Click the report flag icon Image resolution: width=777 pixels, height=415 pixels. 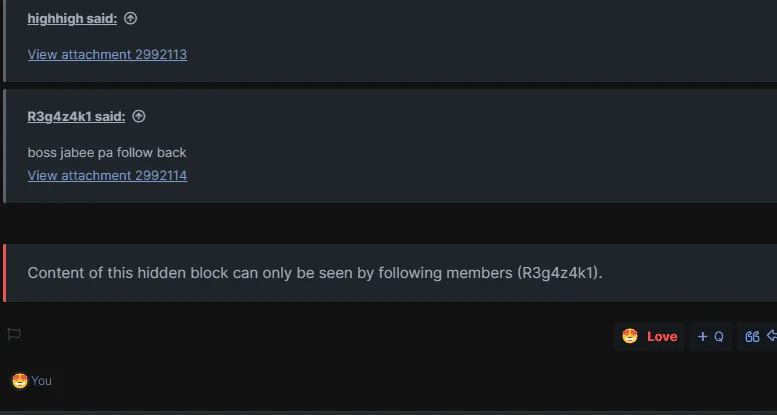pyautogui.click(x=14, y=335)
